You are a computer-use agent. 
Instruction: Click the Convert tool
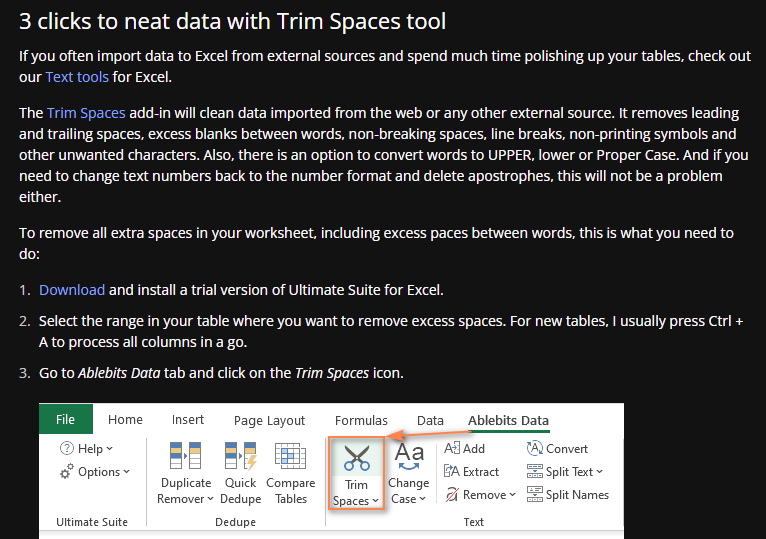[x=557, y=449]
